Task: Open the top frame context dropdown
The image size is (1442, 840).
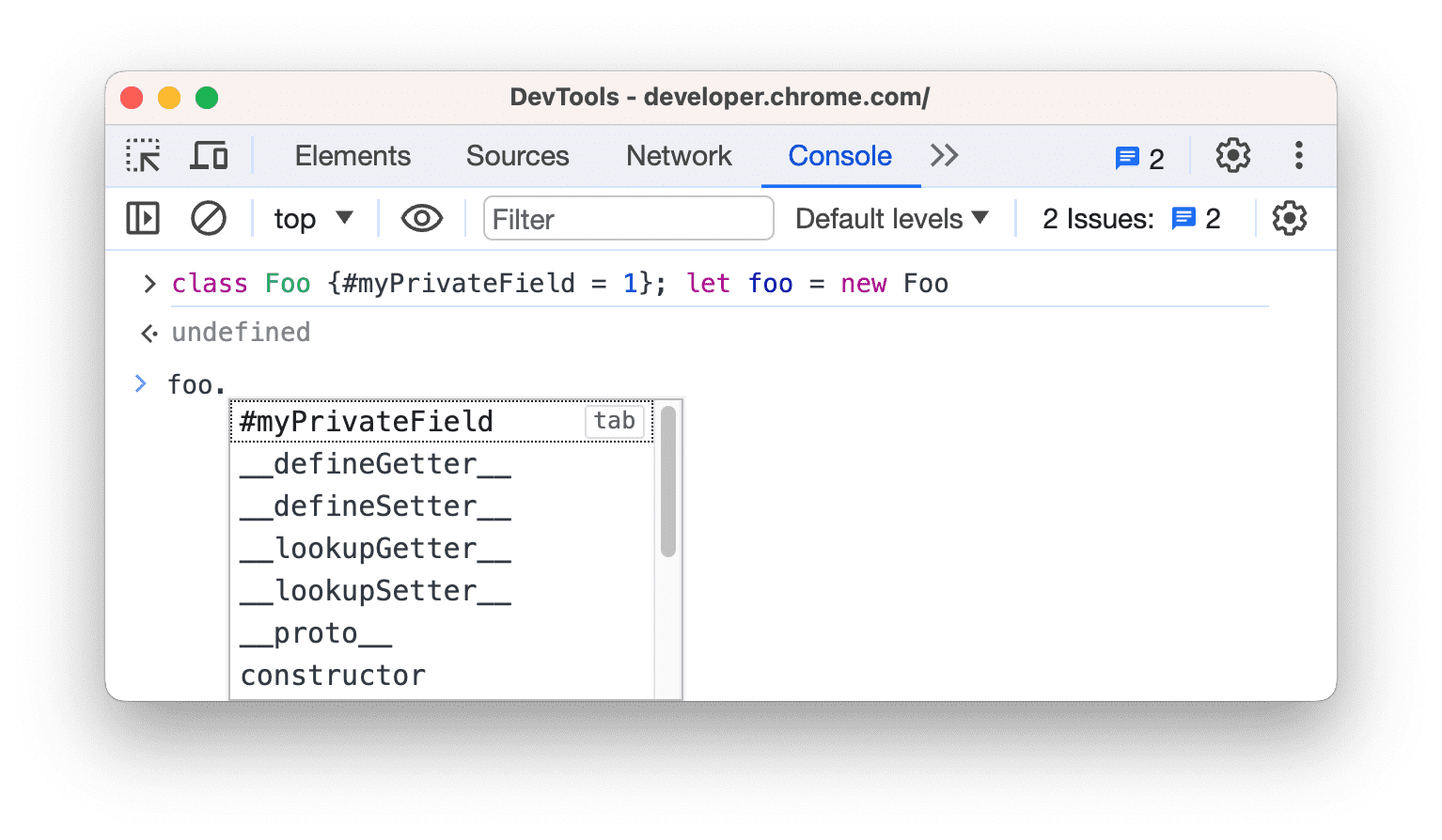Action: (313, 218)
